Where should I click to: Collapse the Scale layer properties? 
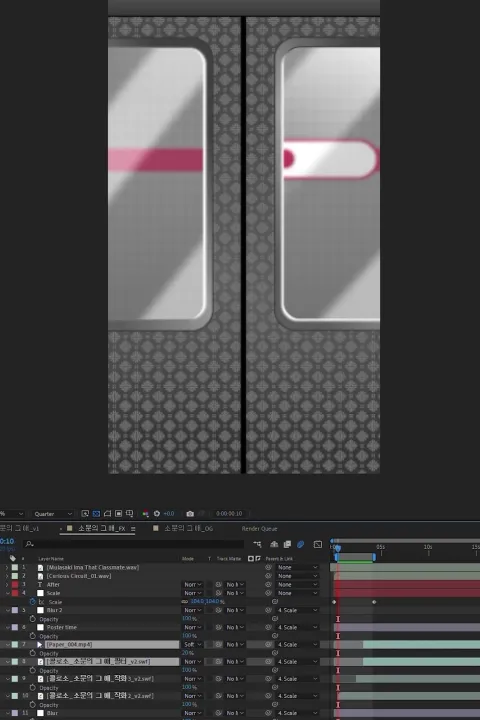pos(7,593)
